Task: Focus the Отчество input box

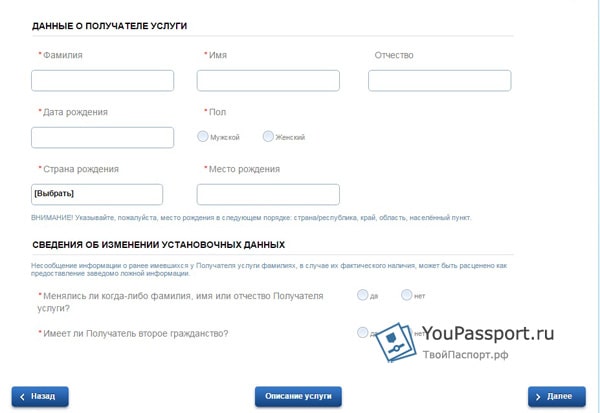Action: click(x=440, y=80)
